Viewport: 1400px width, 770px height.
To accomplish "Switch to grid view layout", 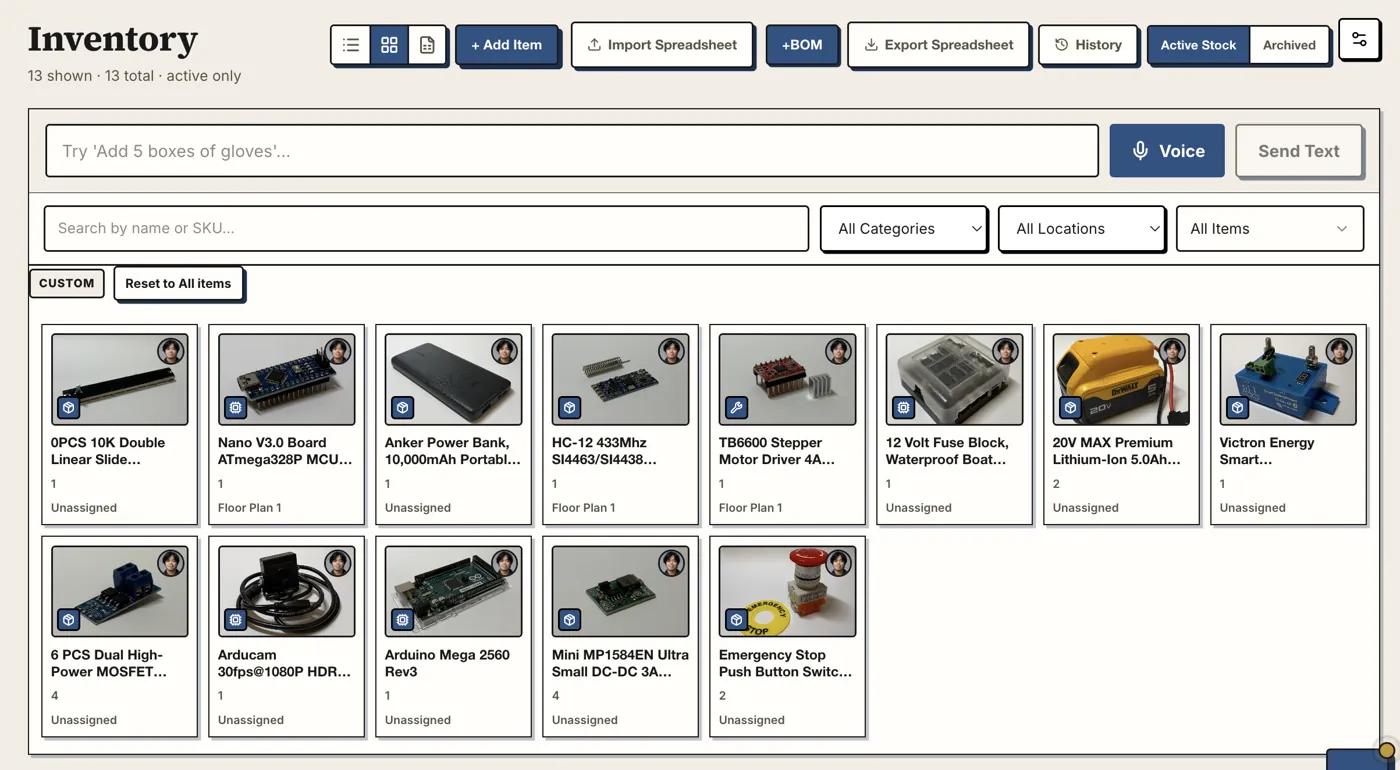I will pyautogui.click(x=389, y=45).
